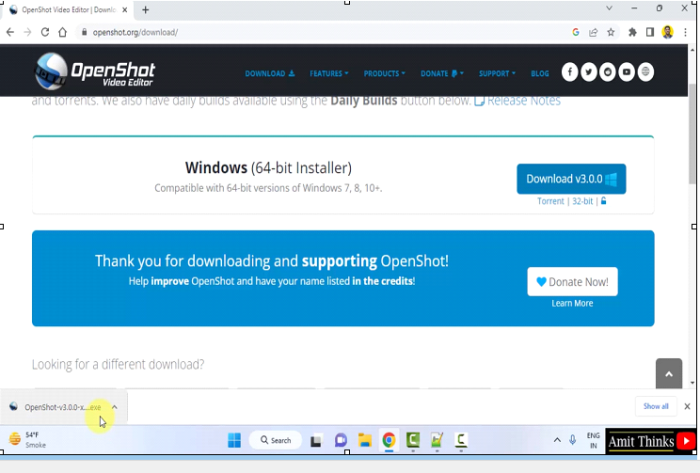The width and height of the screenshot is (700, 473).
Task: Open a new browser tab
Action: coord(146,10)
